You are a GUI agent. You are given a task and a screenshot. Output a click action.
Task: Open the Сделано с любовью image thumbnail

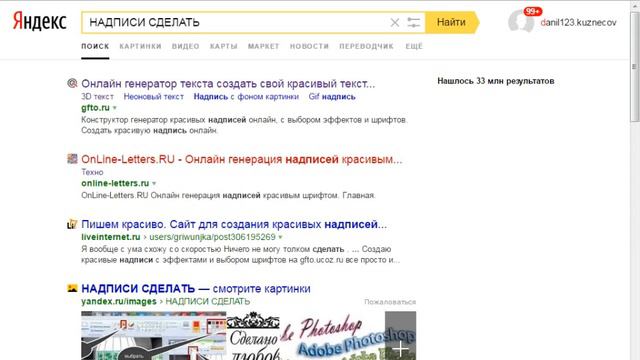[253, 336]
